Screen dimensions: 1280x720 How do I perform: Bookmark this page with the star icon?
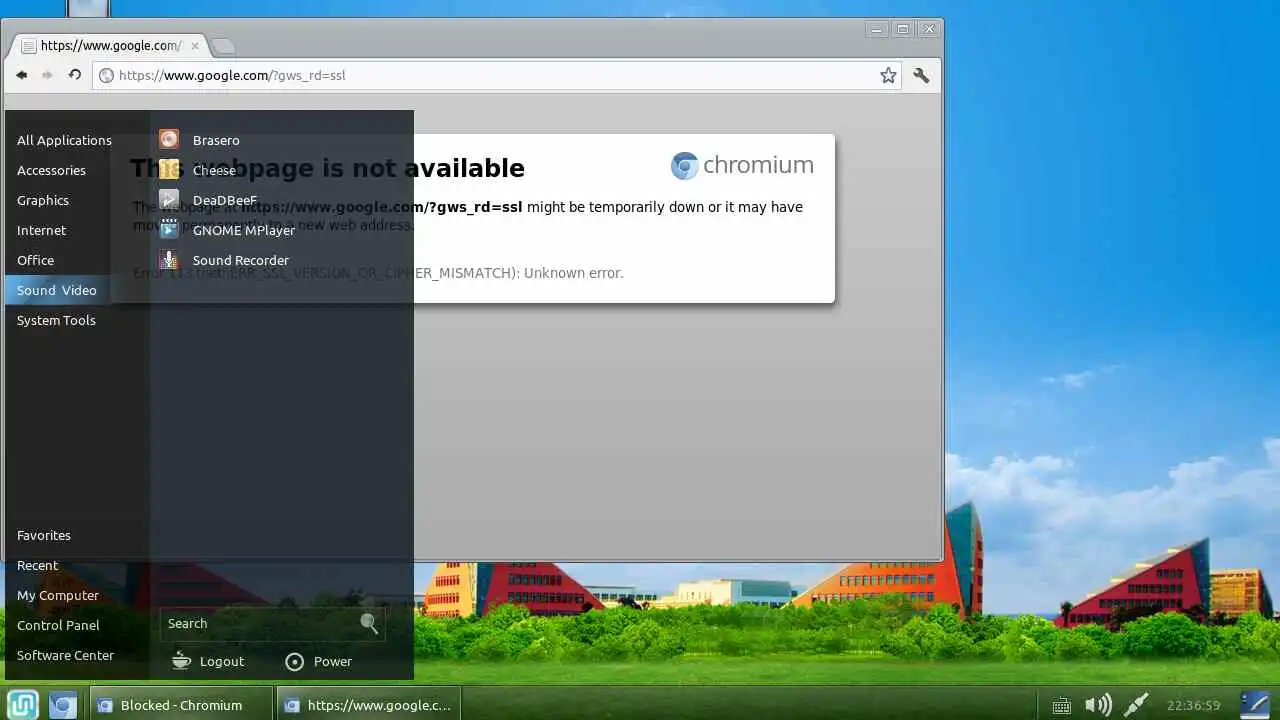pyautogui.click(x=888, y=75)
